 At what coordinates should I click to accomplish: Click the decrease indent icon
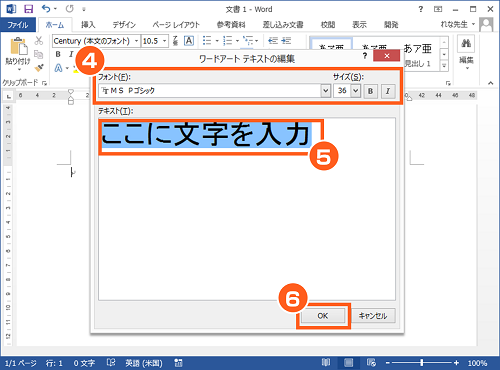pyautogui.click(x=273, y=41)
